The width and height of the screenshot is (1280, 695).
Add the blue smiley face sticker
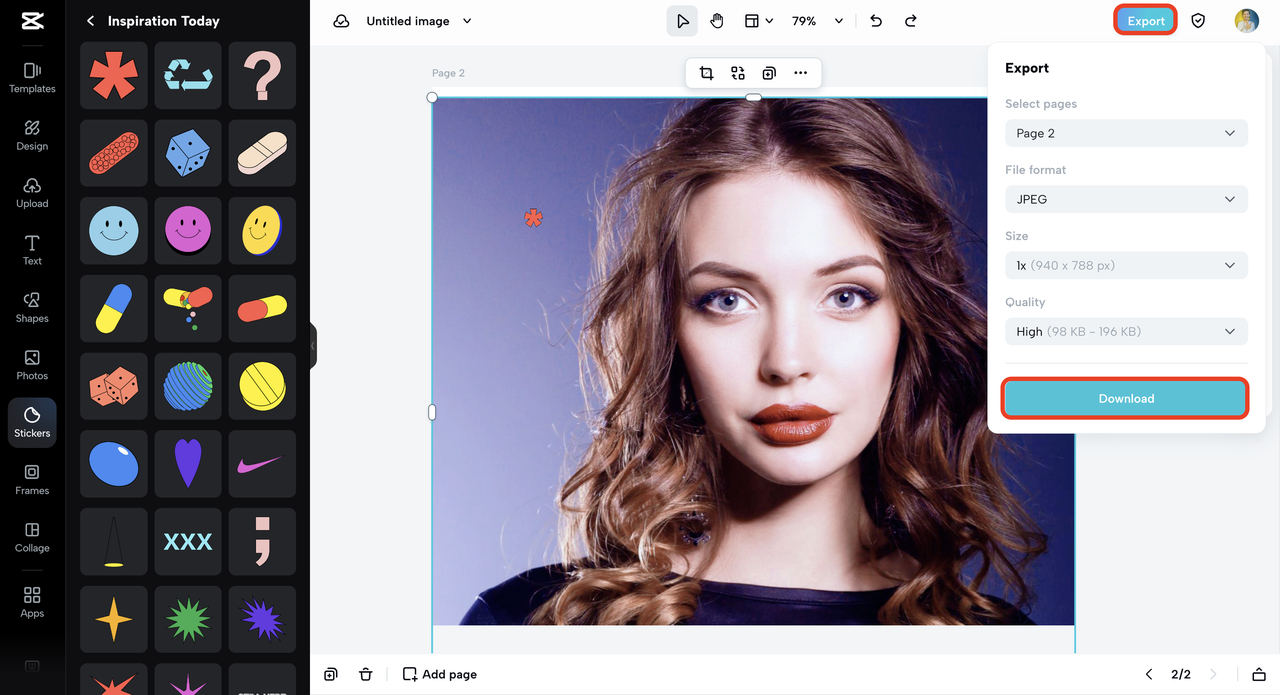click(x=114, y=231)
